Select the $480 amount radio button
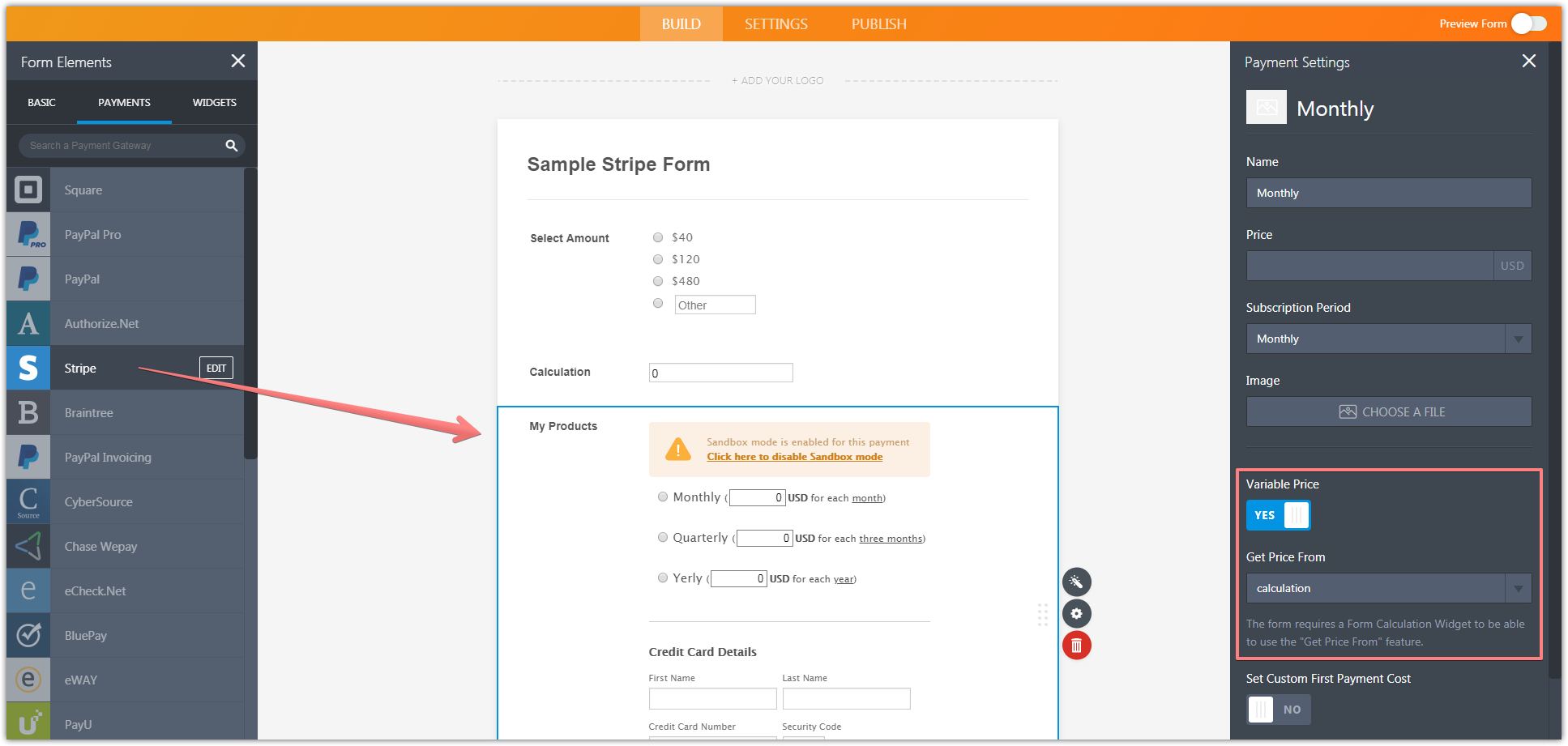 pos(658,281)
